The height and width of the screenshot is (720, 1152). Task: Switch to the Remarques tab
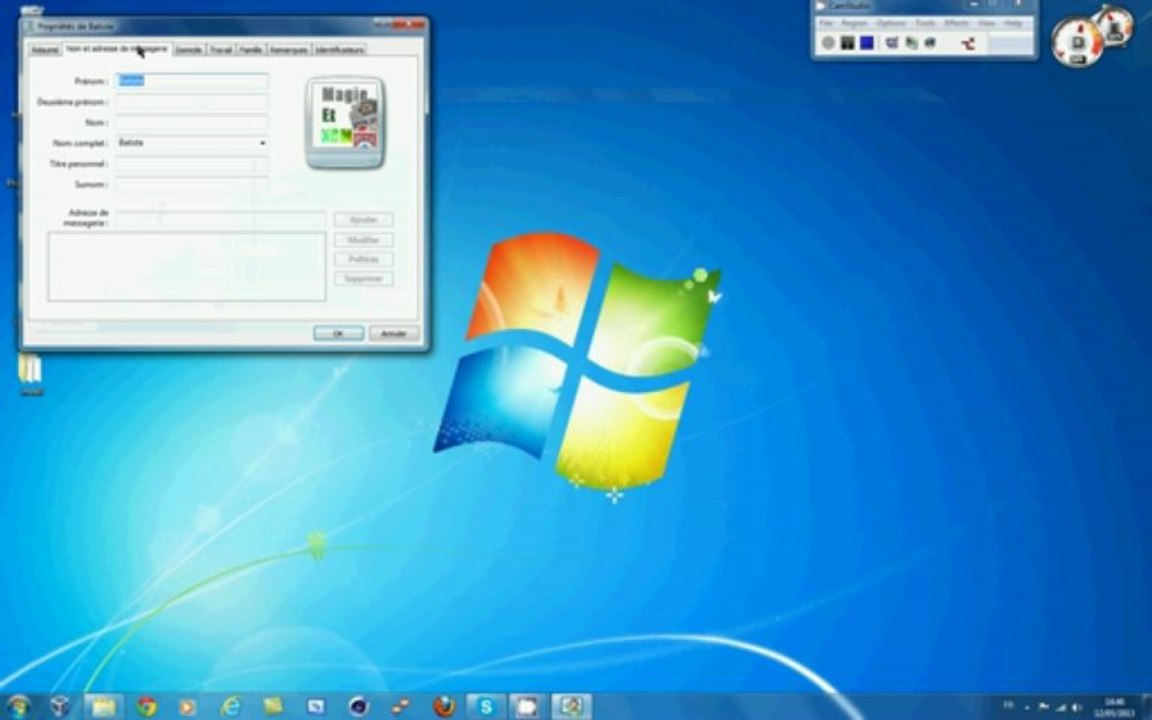289,50
